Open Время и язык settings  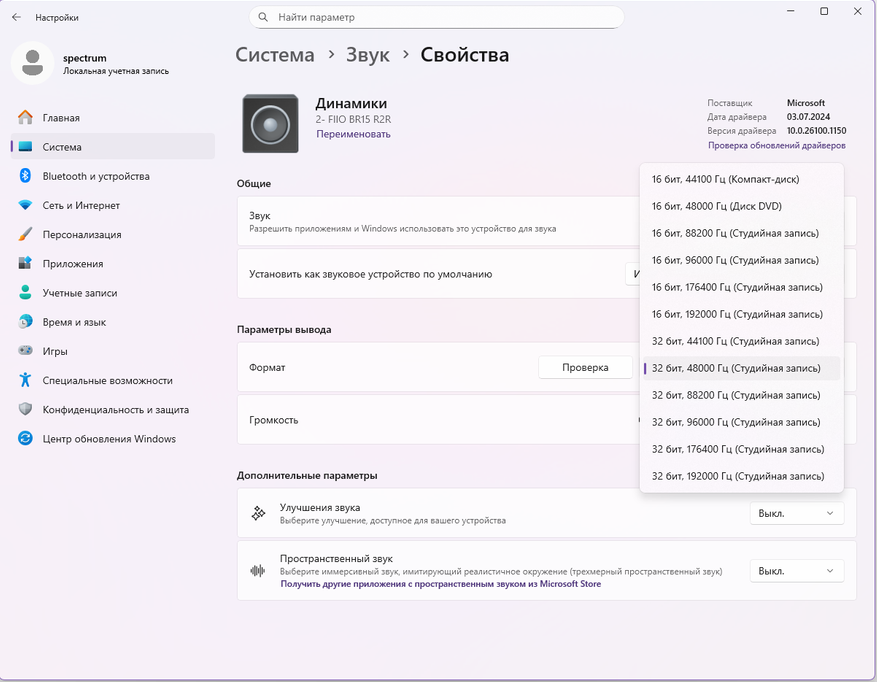click(x=74, y=322)
